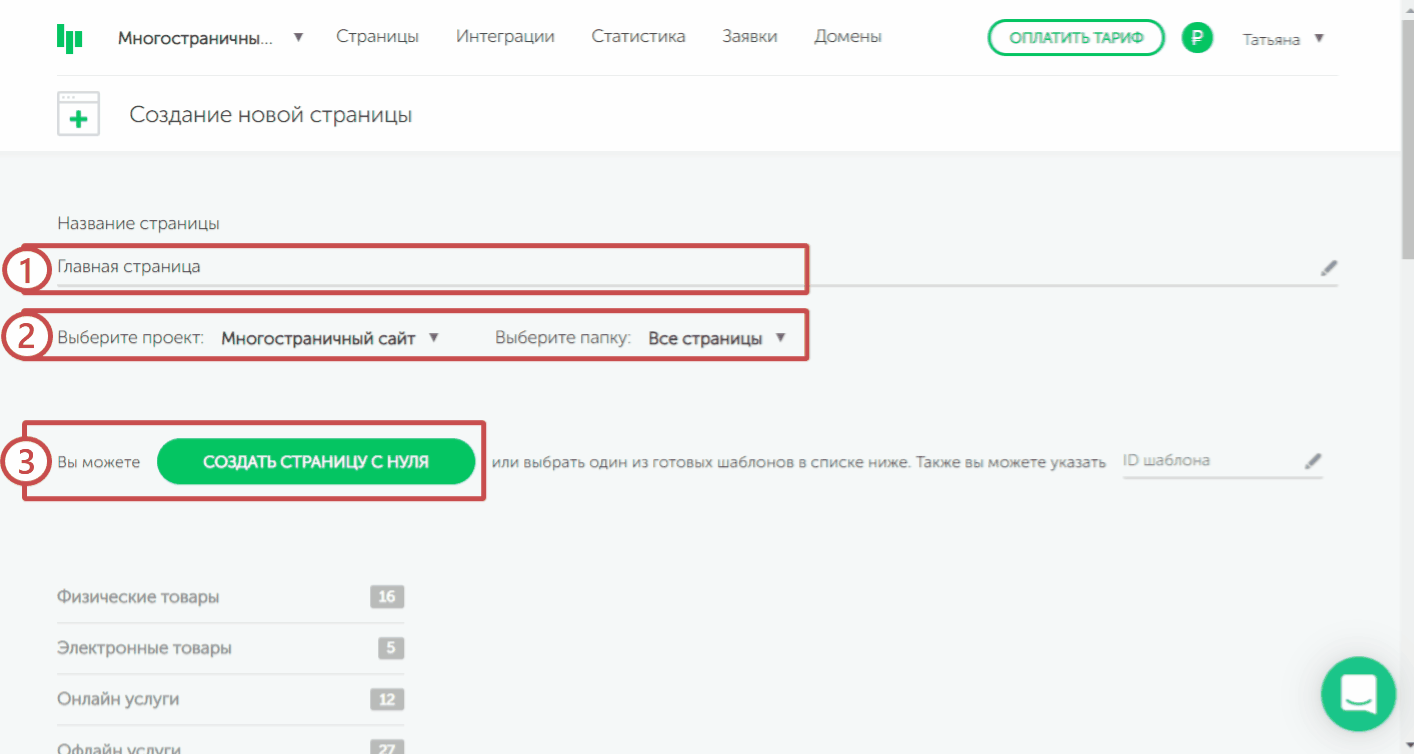The height and width of the screenshot is (754, 1414).
Task: Switch to the Статистика section
Action: coord(638,37)
